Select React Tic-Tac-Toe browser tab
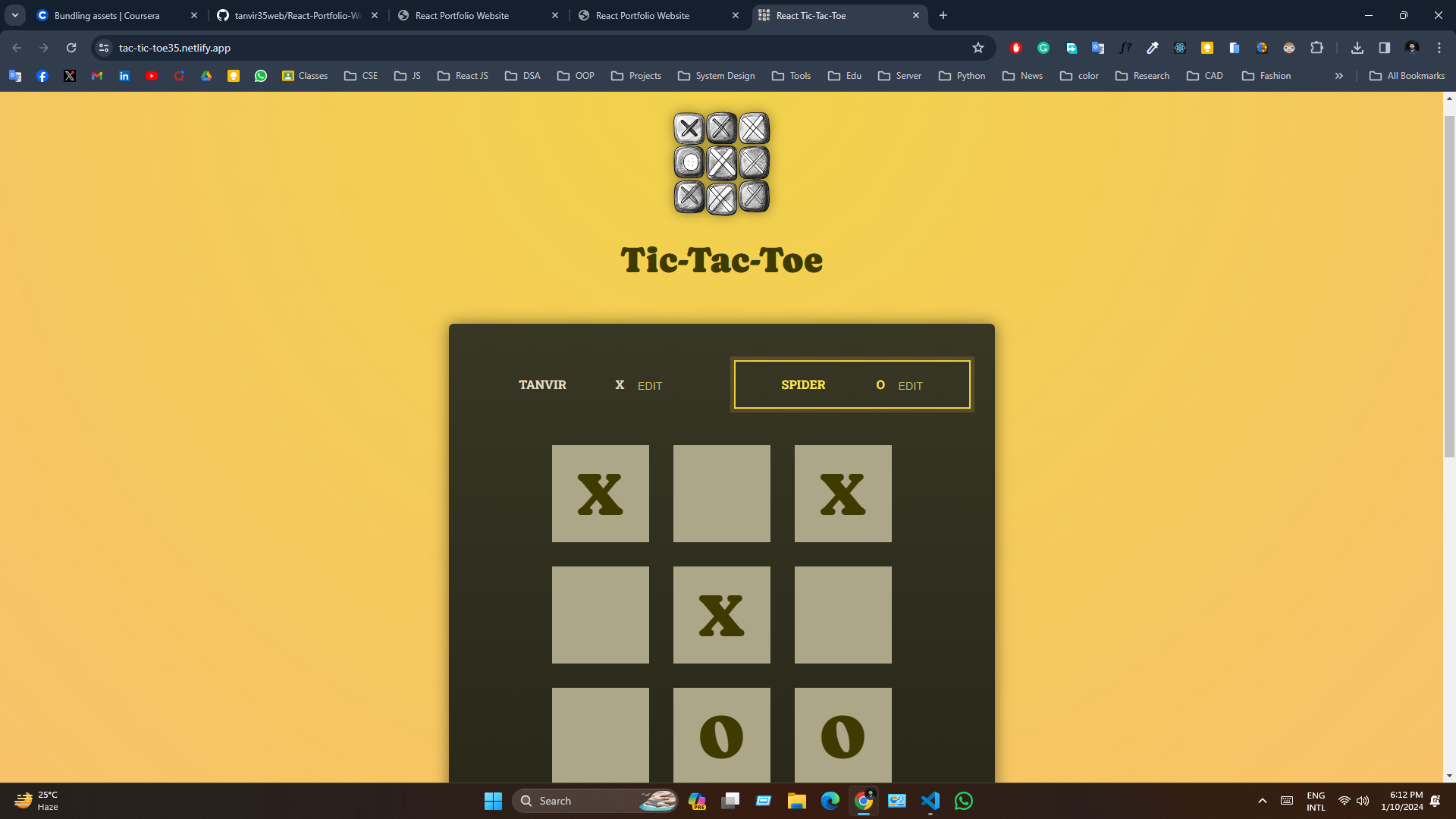Viewport: 1456px width, 819px height. [840, 15]
